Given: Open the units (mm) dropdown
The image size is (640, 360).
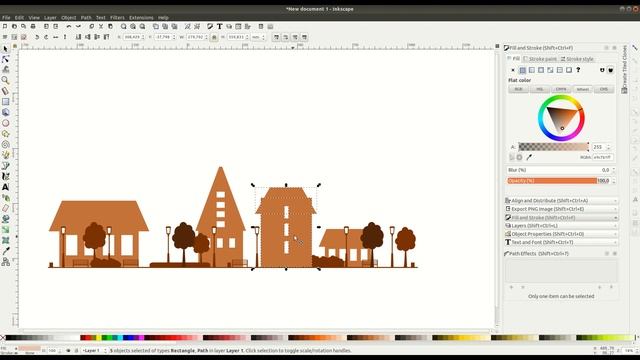Looking at the screenshot, I should tap(258, 37).
